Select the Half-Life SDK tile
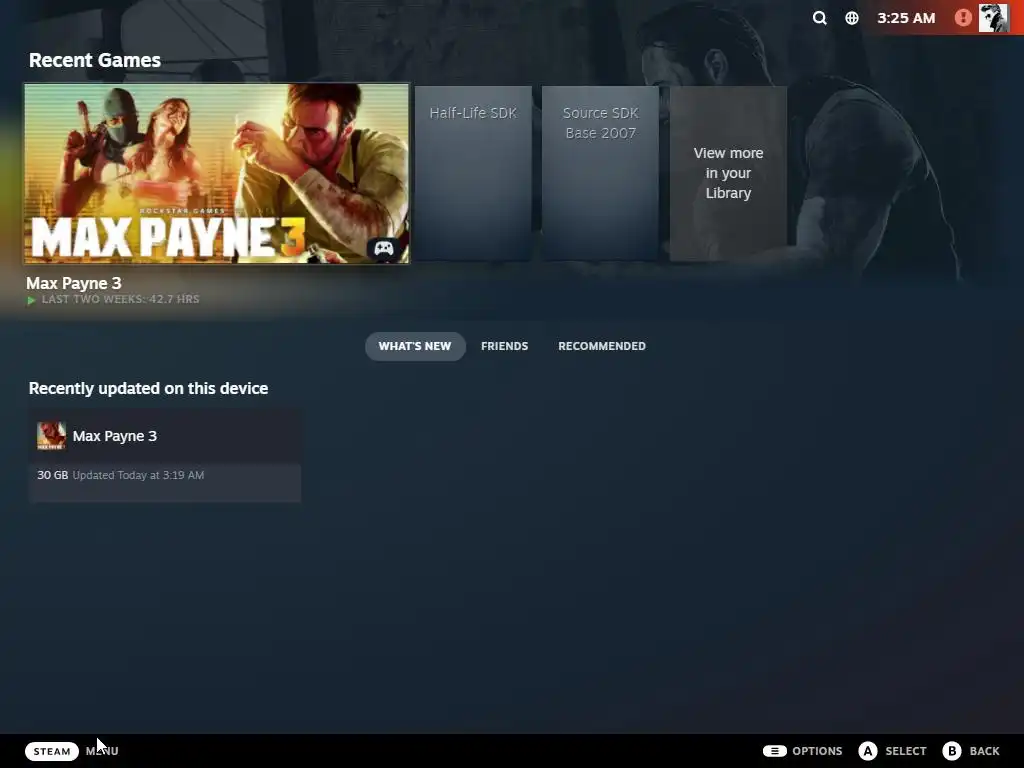Image resolution: width=1024 pixels, height=768 pixels. coord(473,174)
